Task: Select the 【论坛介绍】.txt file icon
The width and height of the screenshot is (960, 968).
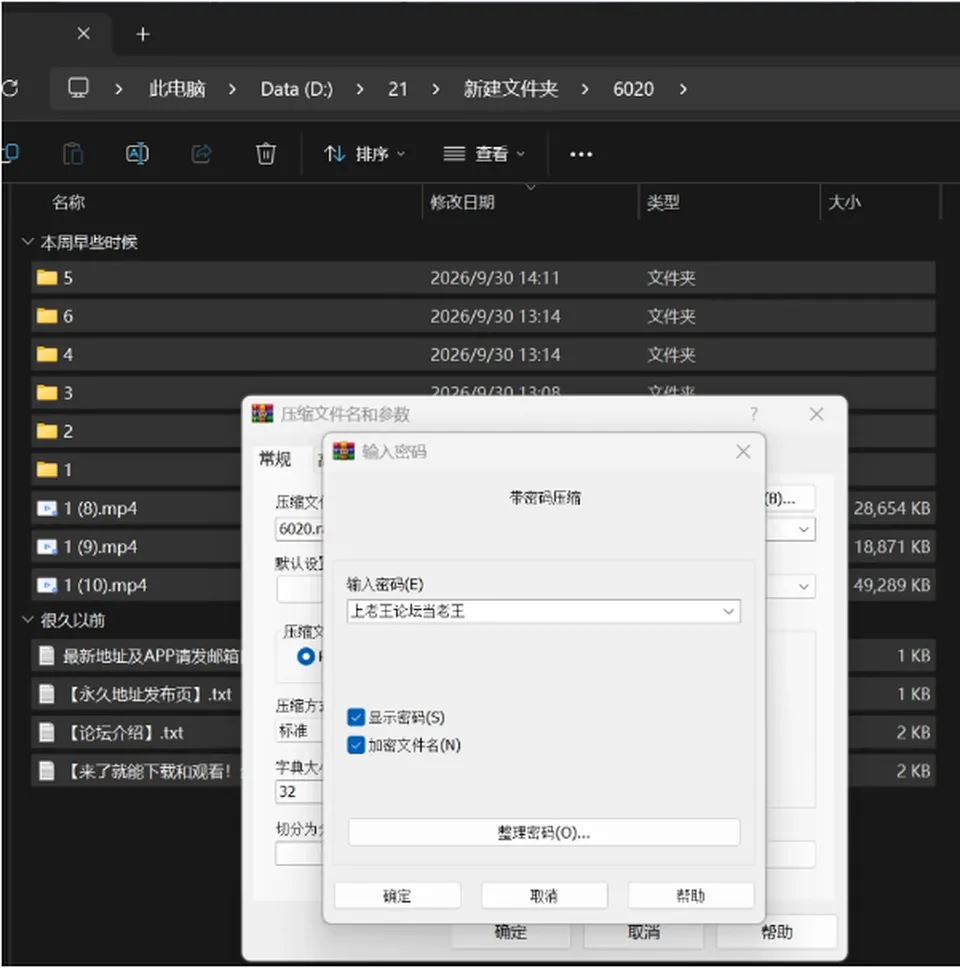Action: [47, 733]
